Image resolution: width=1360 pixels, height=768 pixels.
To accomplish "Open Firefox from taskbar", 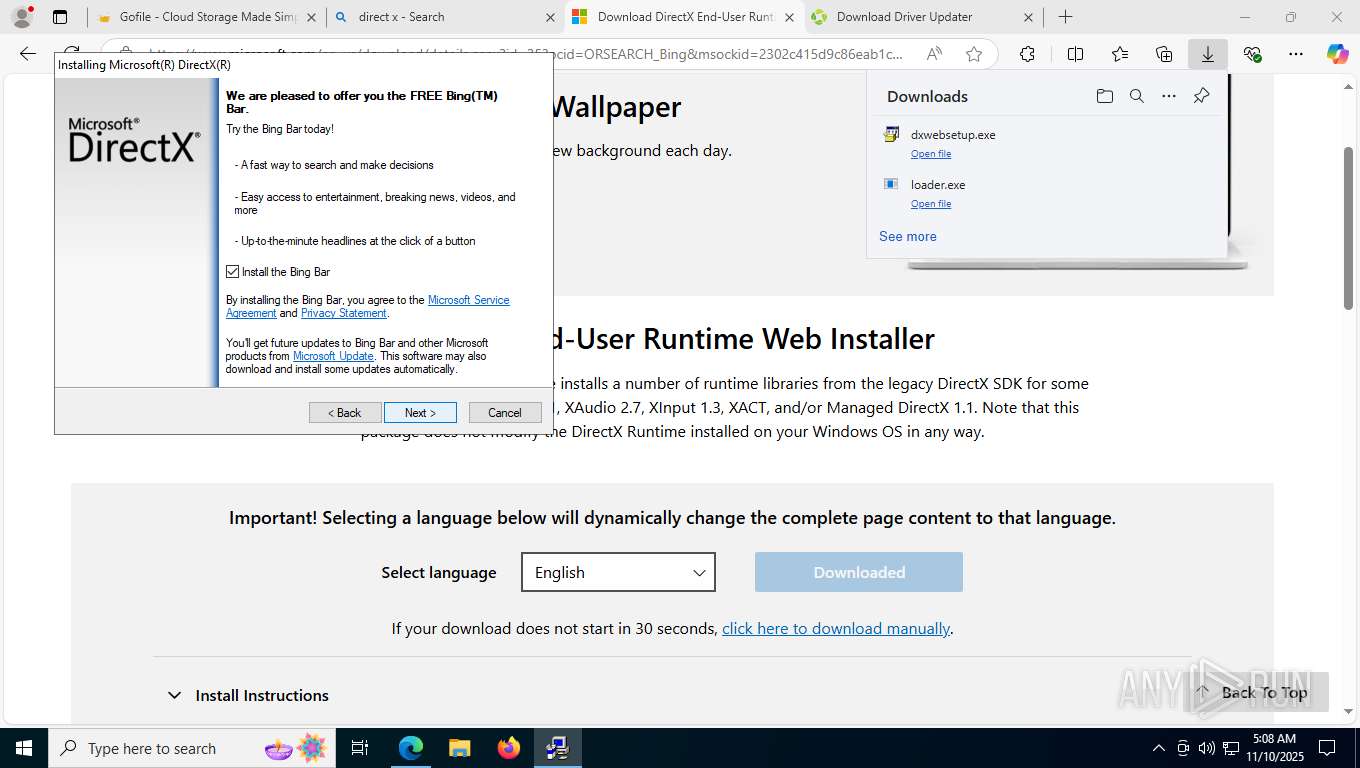I will coord(509,748).
